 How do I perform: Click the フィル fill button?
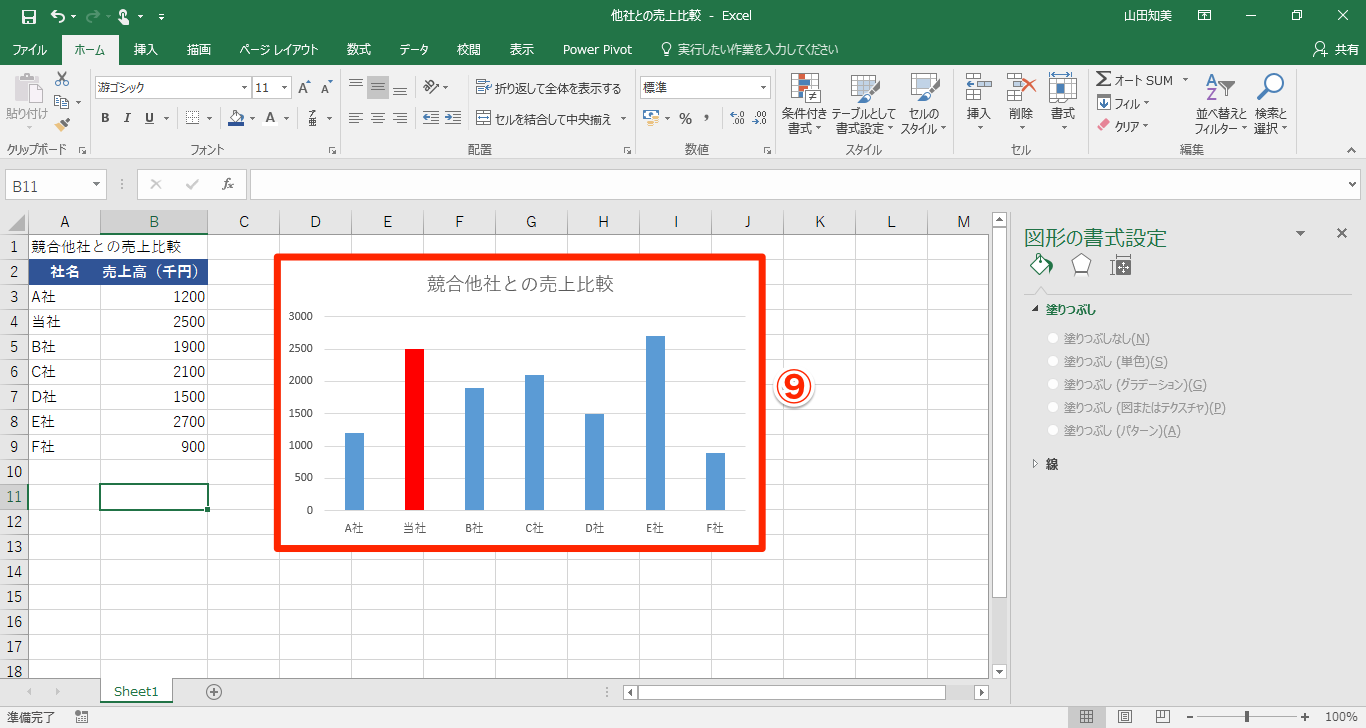[x=1124, y=103]
